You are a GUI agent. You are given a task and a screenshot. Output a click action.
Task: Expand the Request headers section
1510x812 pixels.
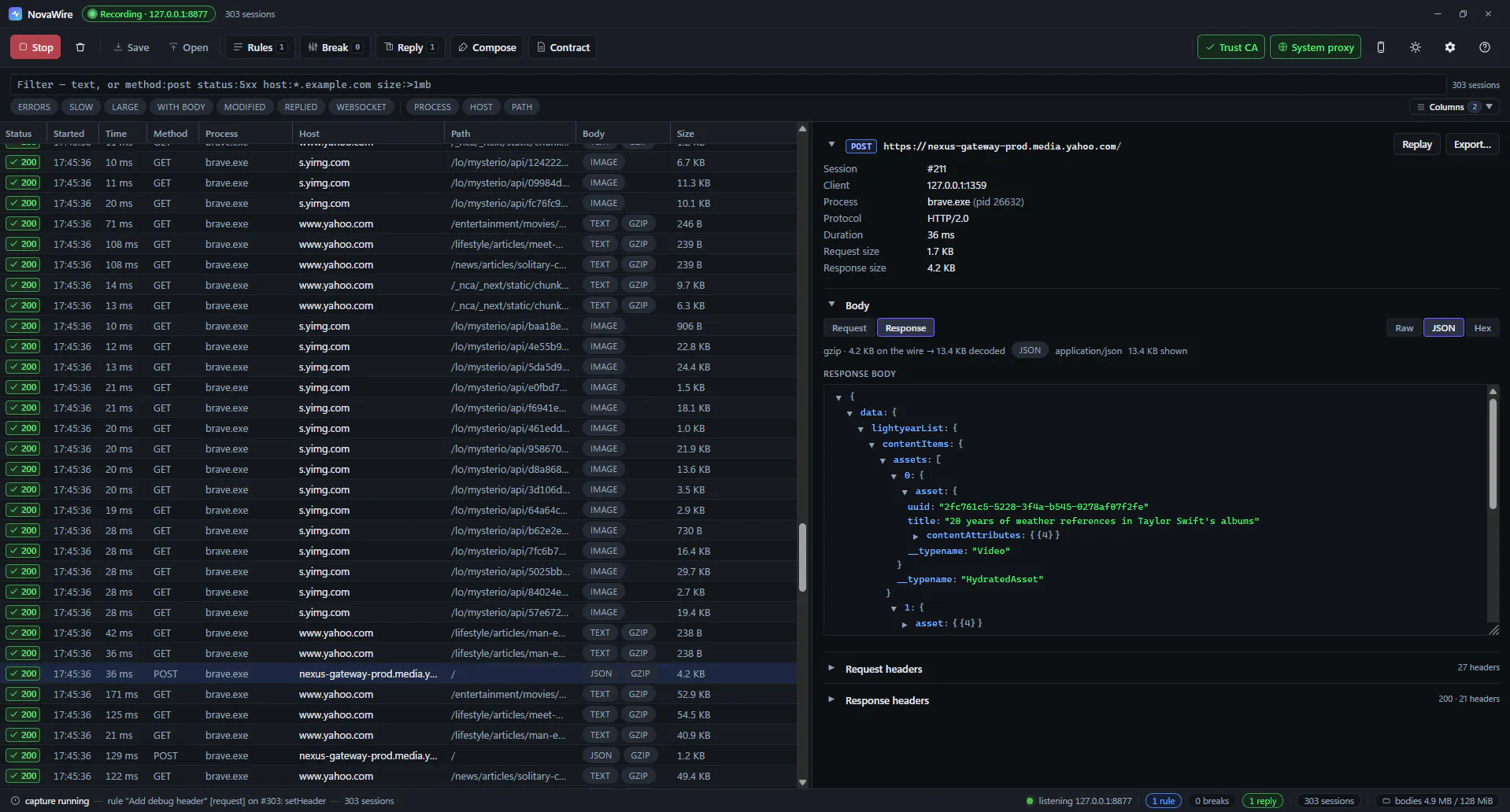(x=831, y=668)
